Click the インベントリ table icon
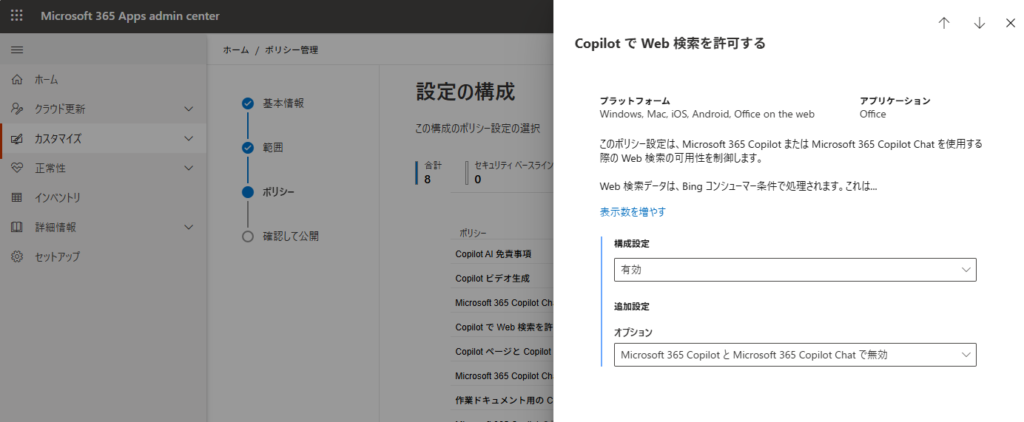 tap(18, 197)
